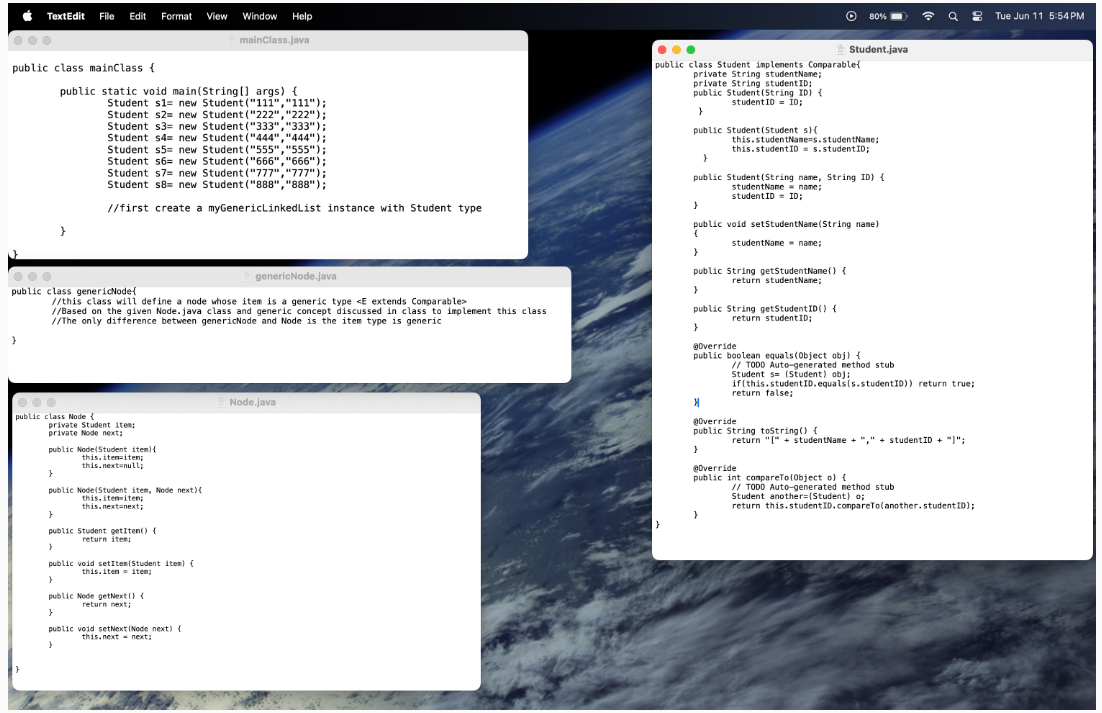
Task: Open Spotlight search from the menu bar
Action: click(x=953, y=16)
